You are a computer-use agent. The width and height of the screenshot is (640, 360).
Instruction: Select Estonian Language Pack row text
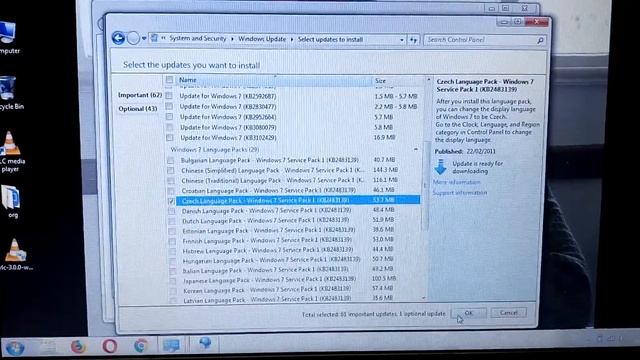269,231
